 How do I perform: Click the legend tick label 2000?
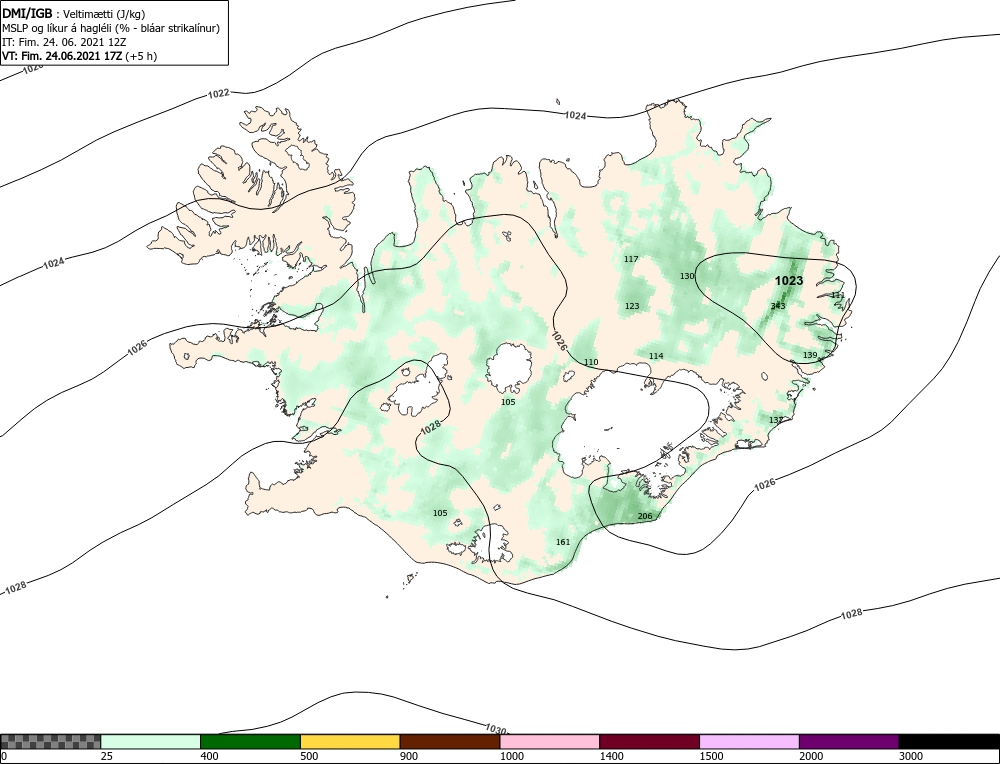coord(811,757)
